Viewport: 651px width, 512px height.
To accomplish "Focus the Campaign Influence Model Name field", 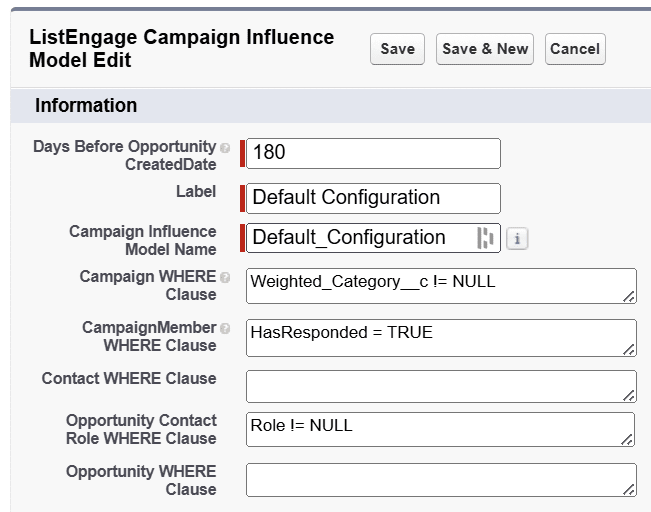I will click(373, 238).
